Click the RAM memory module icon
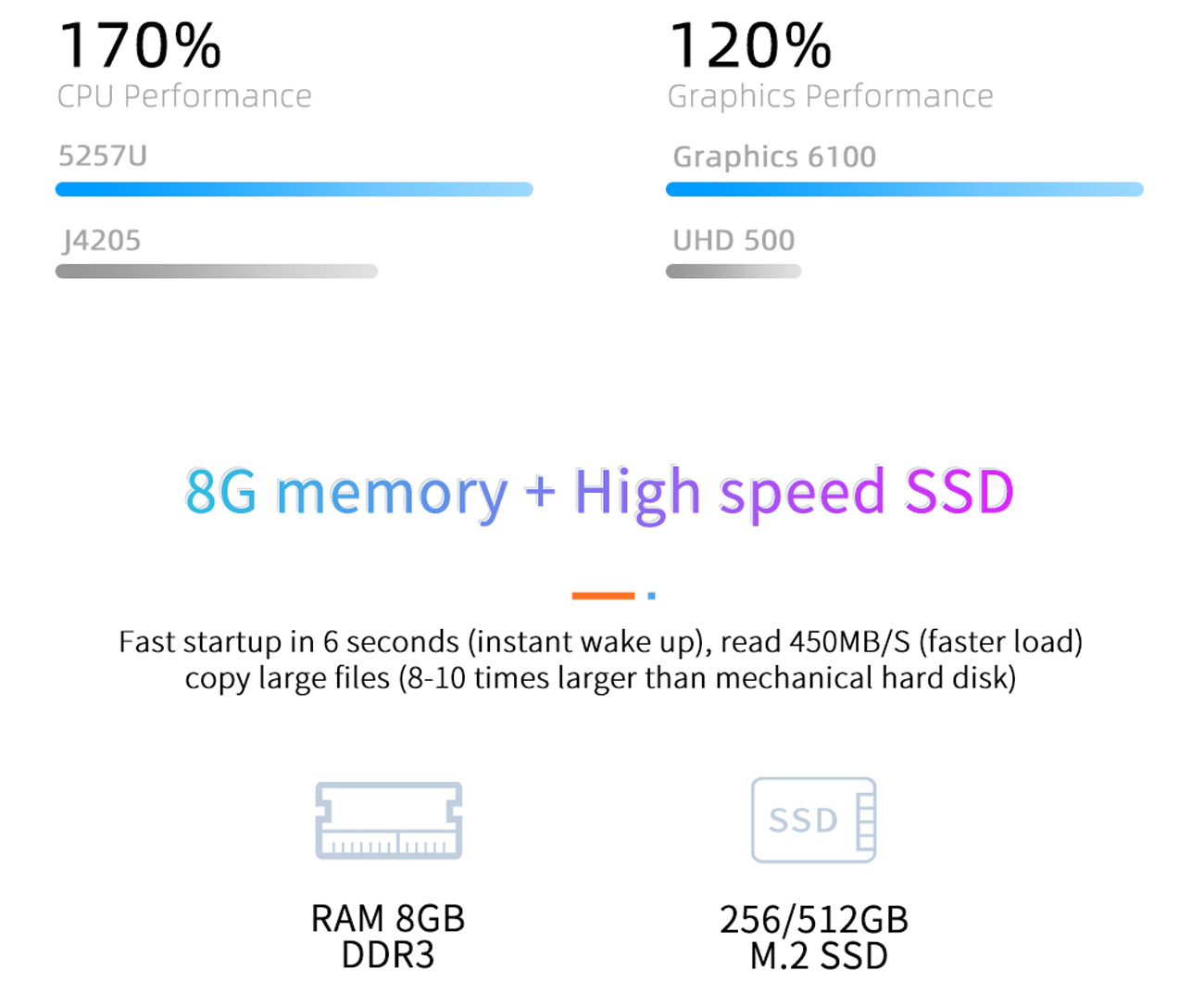 pos(389,820)
